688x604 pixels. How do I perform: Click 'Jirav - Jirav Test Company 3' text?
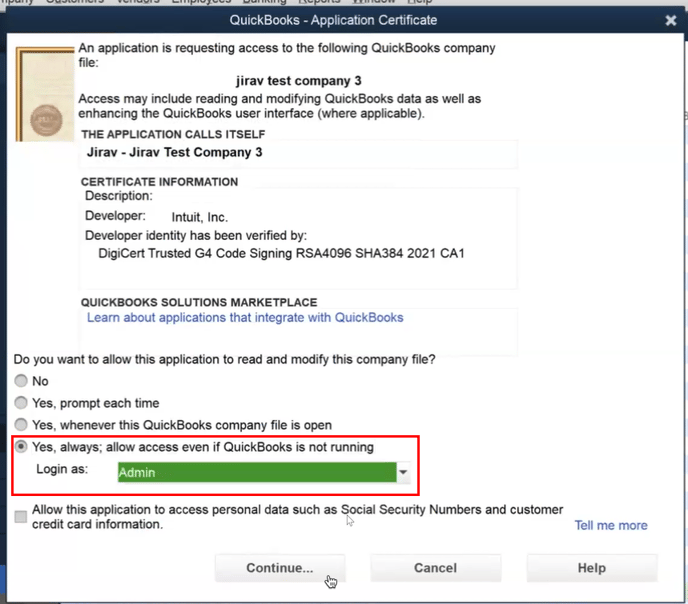[174, 152]
